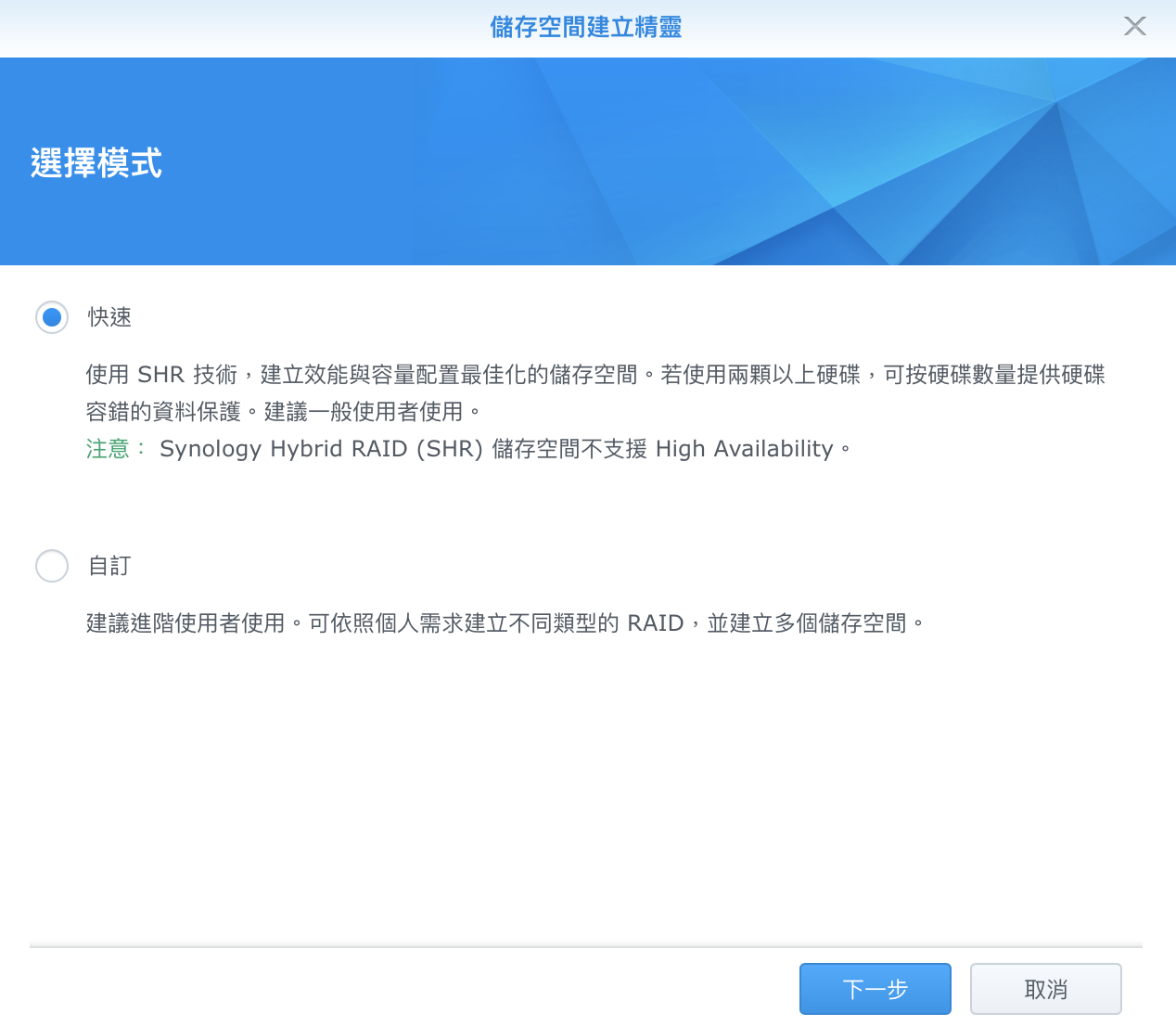Click the description line starting 容錯的資料保護

[x=163, y=412]
